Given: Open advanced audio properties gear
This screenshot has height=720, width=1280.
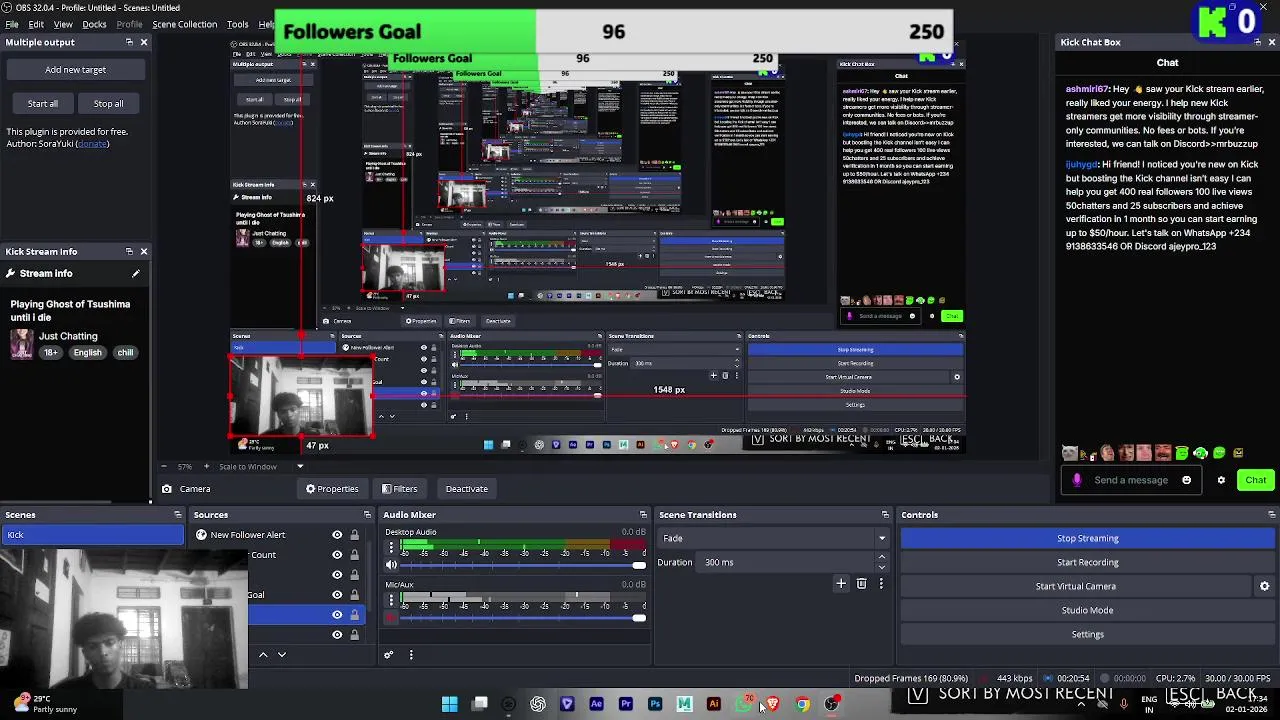Looking at the screenshot, I should pos(389,655).
